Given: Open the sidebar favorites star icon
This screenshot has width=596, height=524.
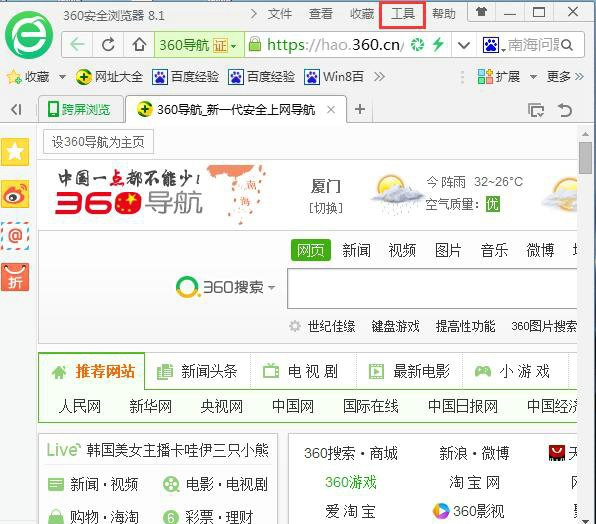Looking at the screenshot, I should point(15,152).
